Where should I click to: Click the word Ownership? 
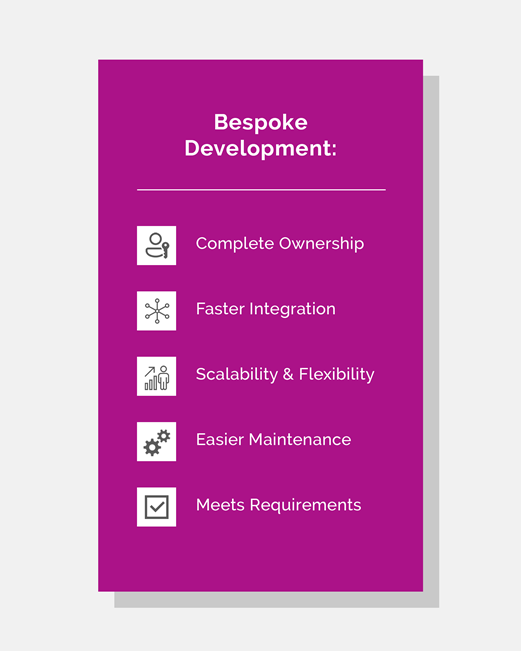point(321,244)
